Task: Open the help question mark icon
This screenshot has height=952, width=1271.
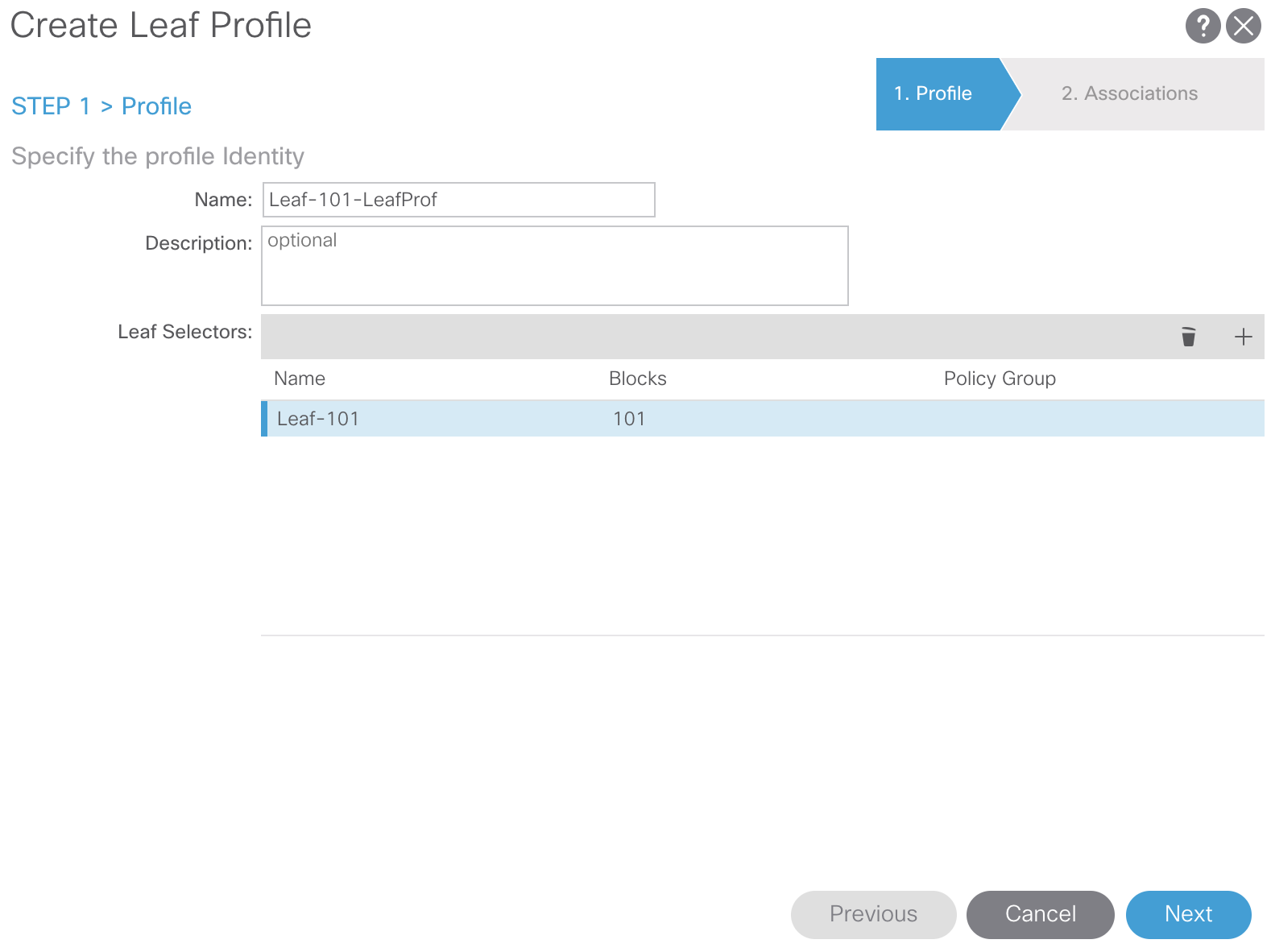Action: pyautogui.click(x=1203, y=26)
